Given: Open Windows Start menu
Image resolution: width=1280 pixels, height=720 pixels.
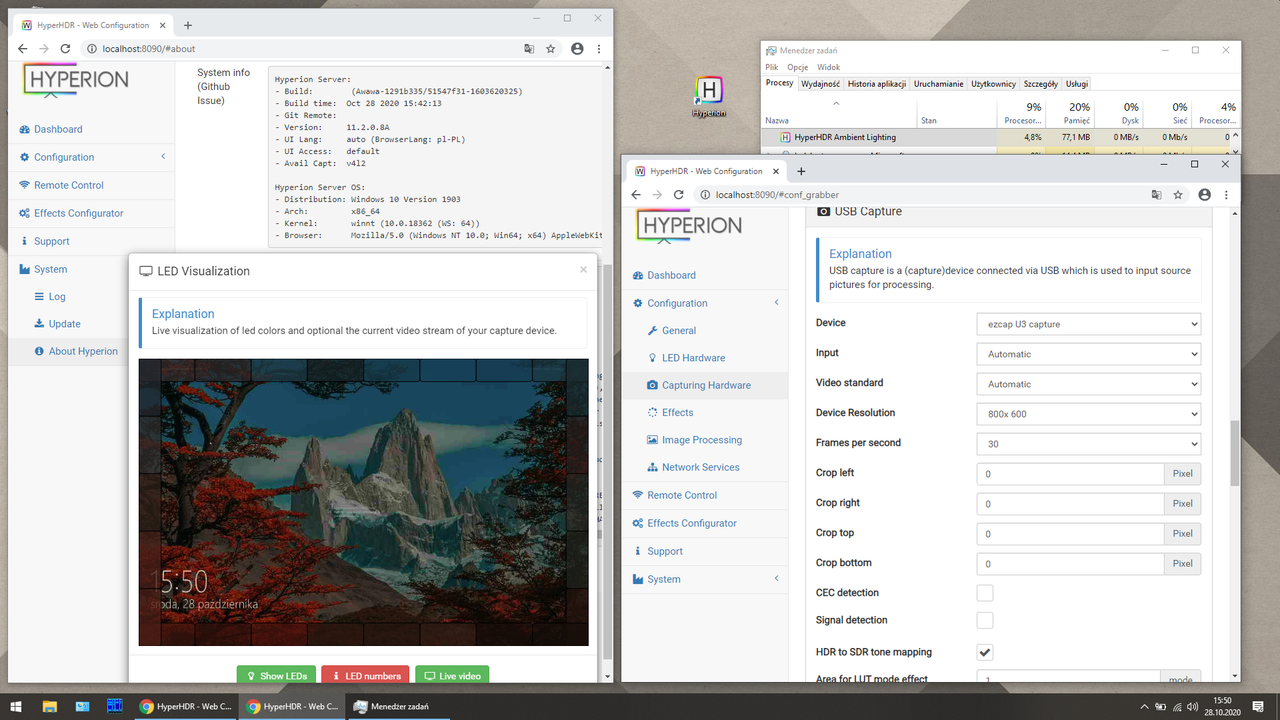Looking at the screenshot, I should coord(16,706).
